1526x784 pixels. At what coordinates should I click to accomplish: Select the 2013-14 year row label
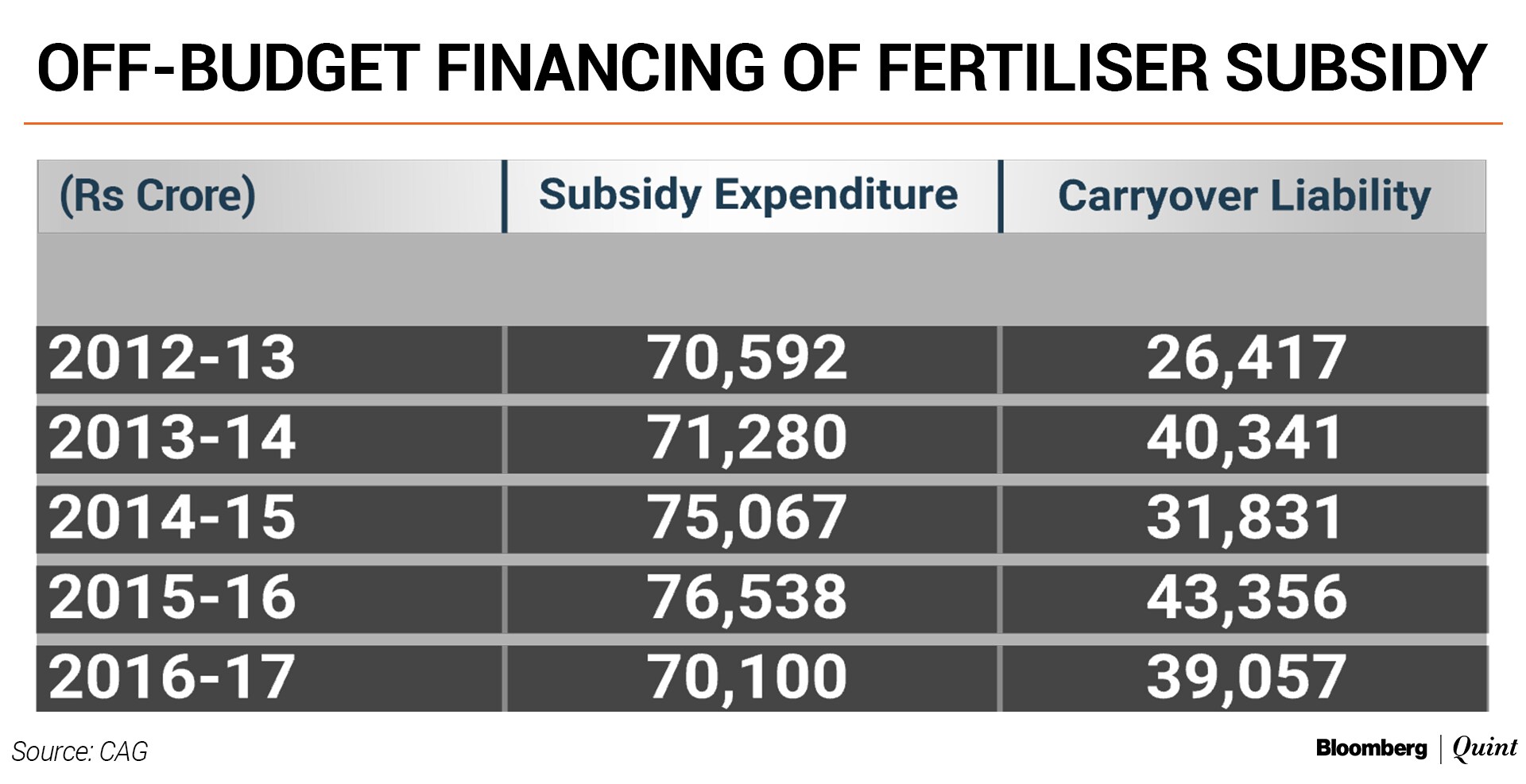click(x=172, y=438)
